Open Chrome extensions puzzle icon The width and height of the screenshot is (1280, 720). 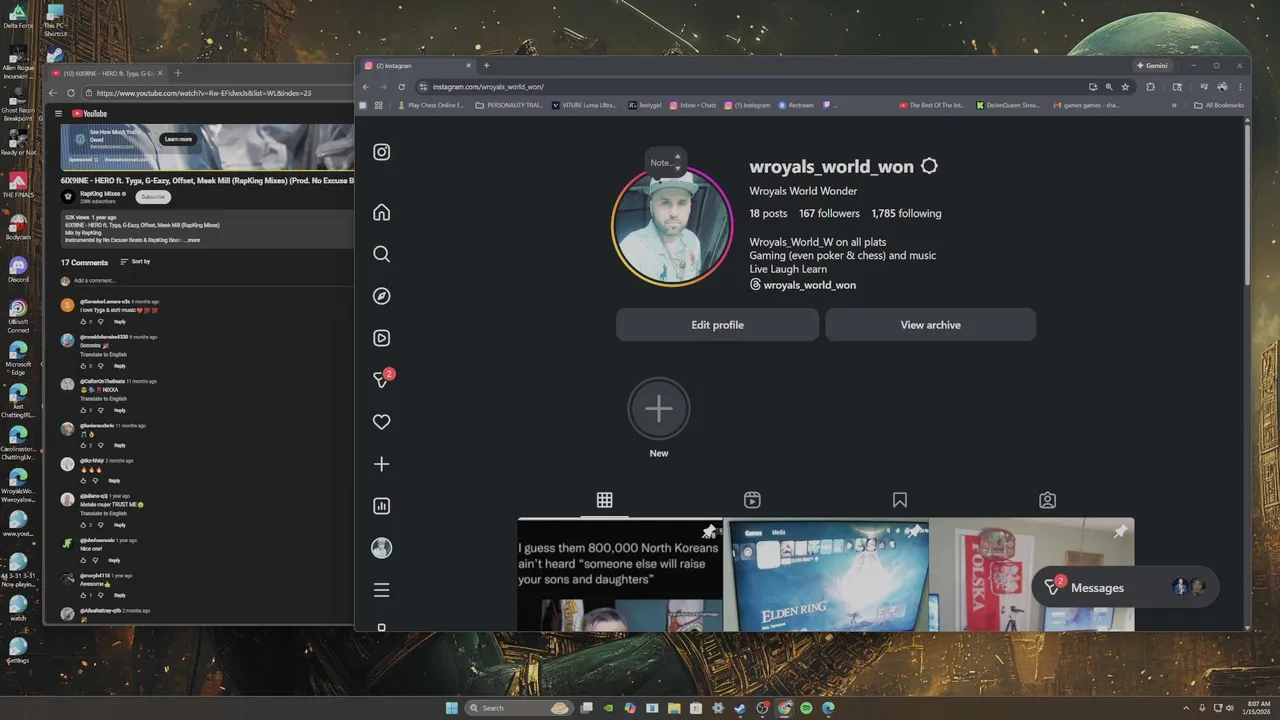point(1150,87)
